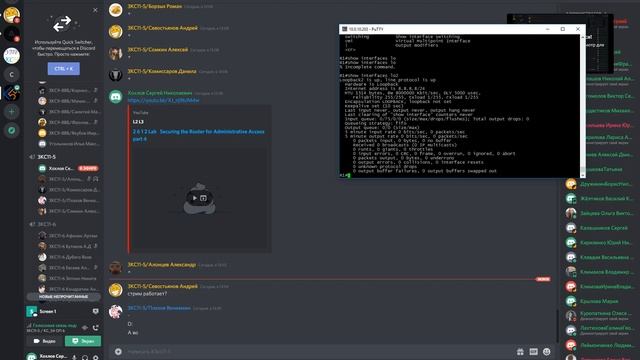Select ЭКСП-5/Комиссаров in voice channel list
This screenshot has height=360, width=640.
point(68,190)
